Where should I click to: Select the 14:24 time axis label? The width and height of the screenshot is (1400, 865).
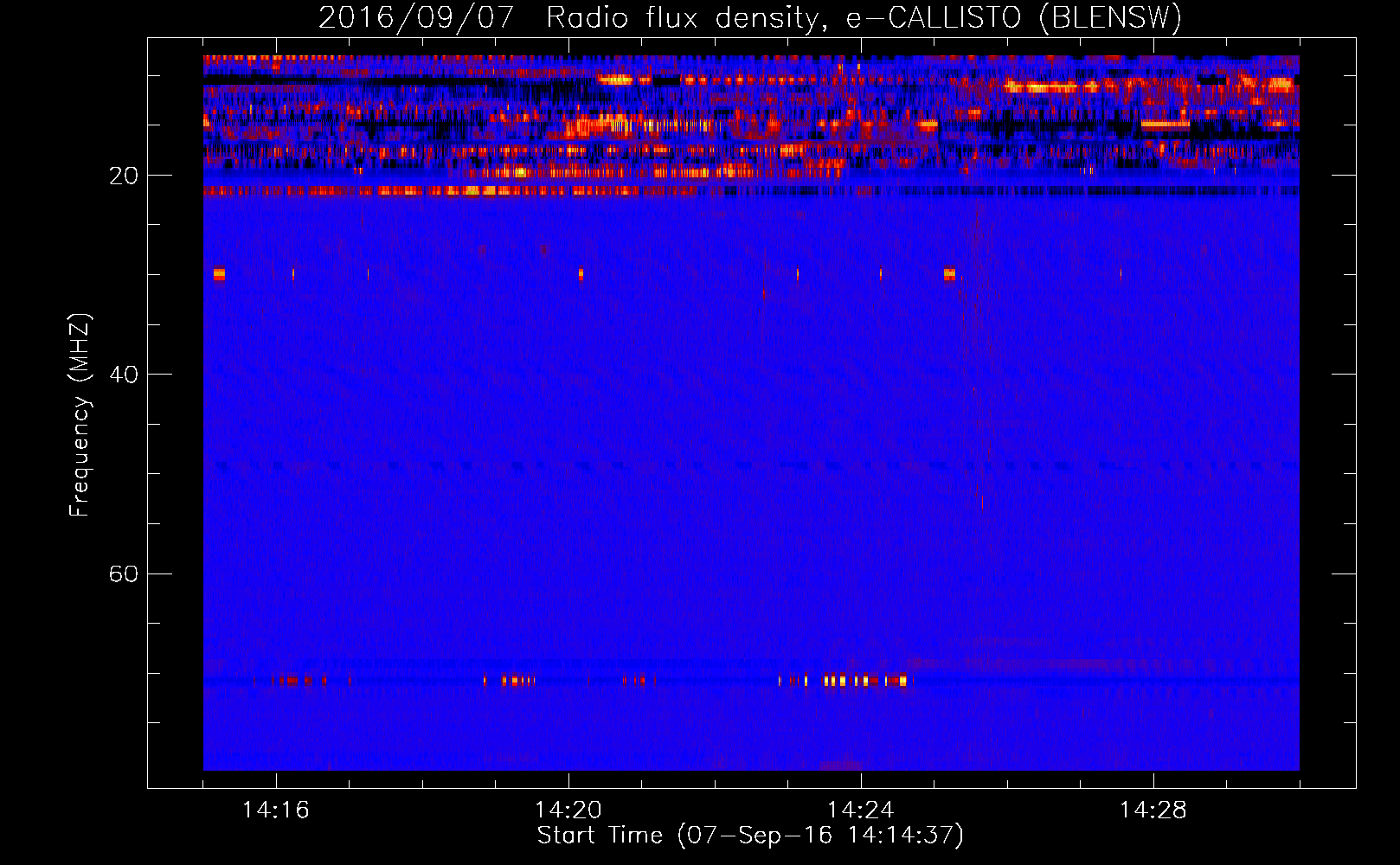pyautogui.click(x=861, y=810)
